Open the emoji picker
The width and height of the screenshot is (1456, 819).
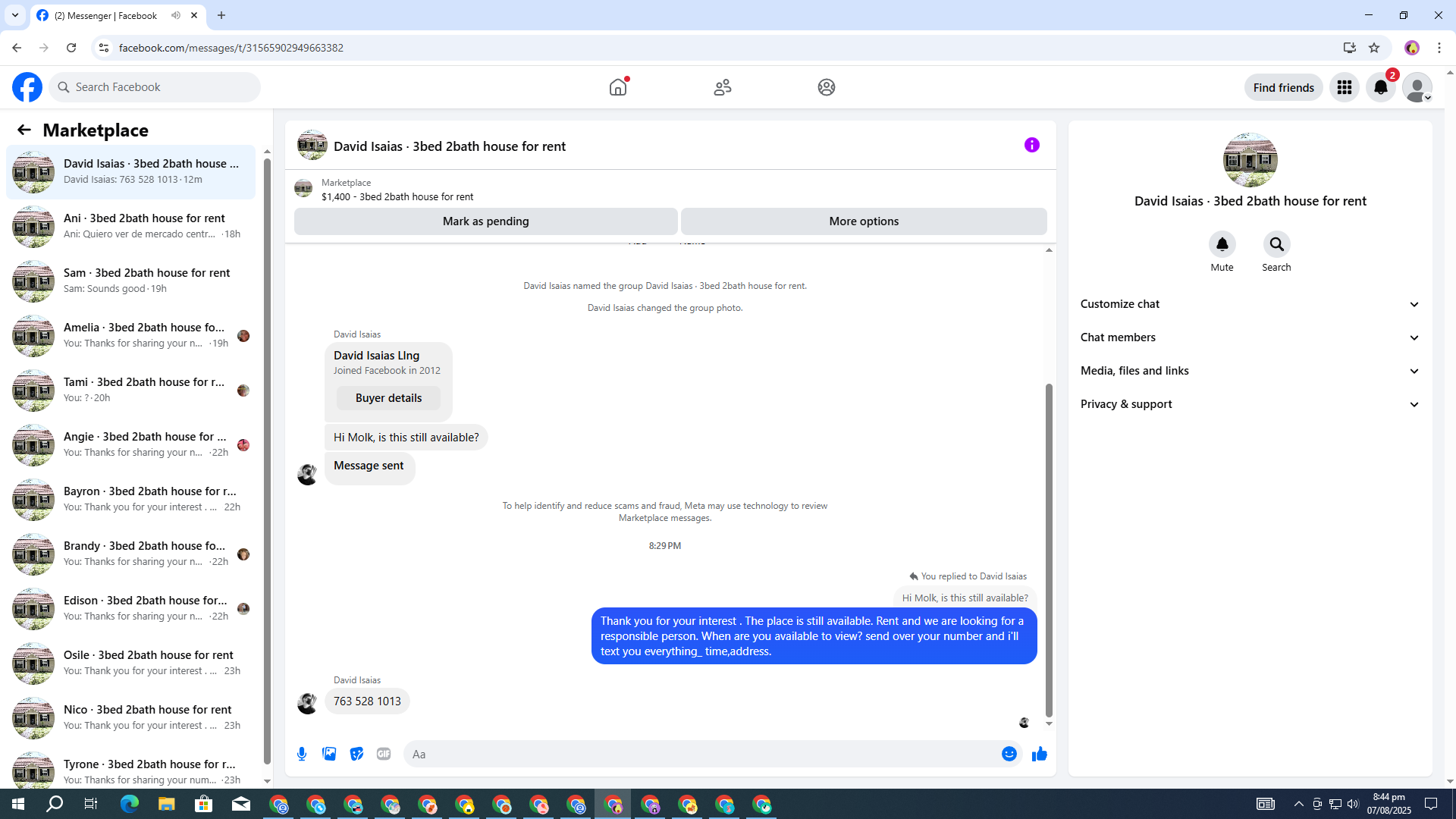1009,754
